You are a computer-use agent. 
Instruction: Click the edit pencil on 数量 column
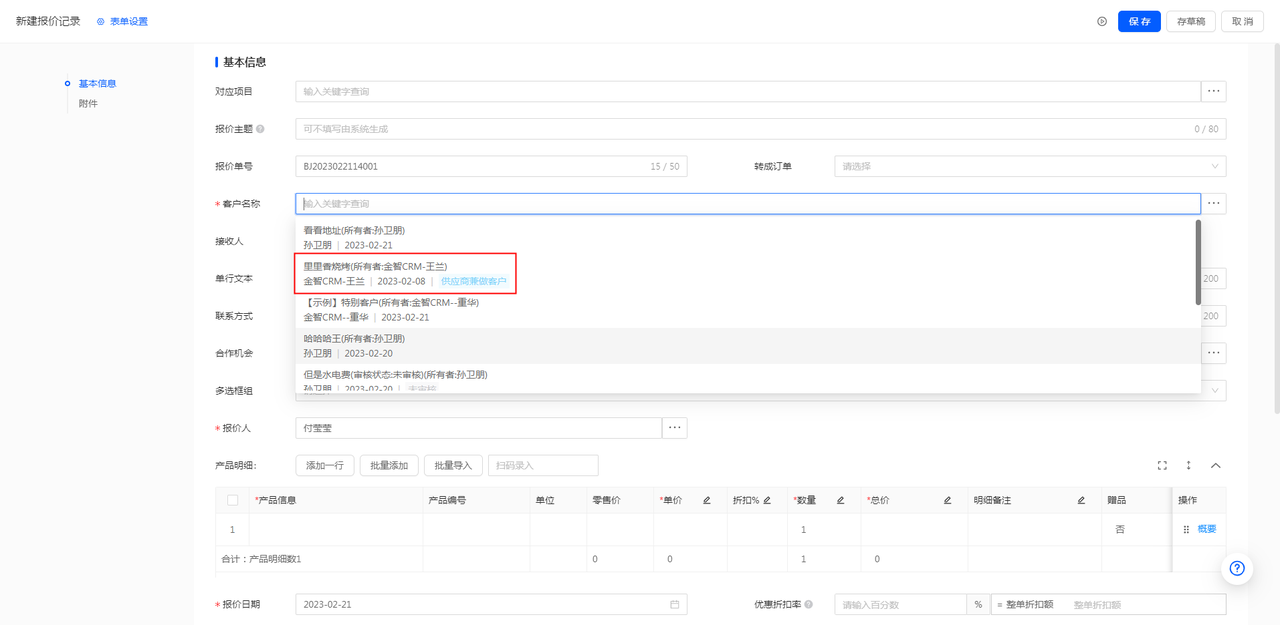841,500
